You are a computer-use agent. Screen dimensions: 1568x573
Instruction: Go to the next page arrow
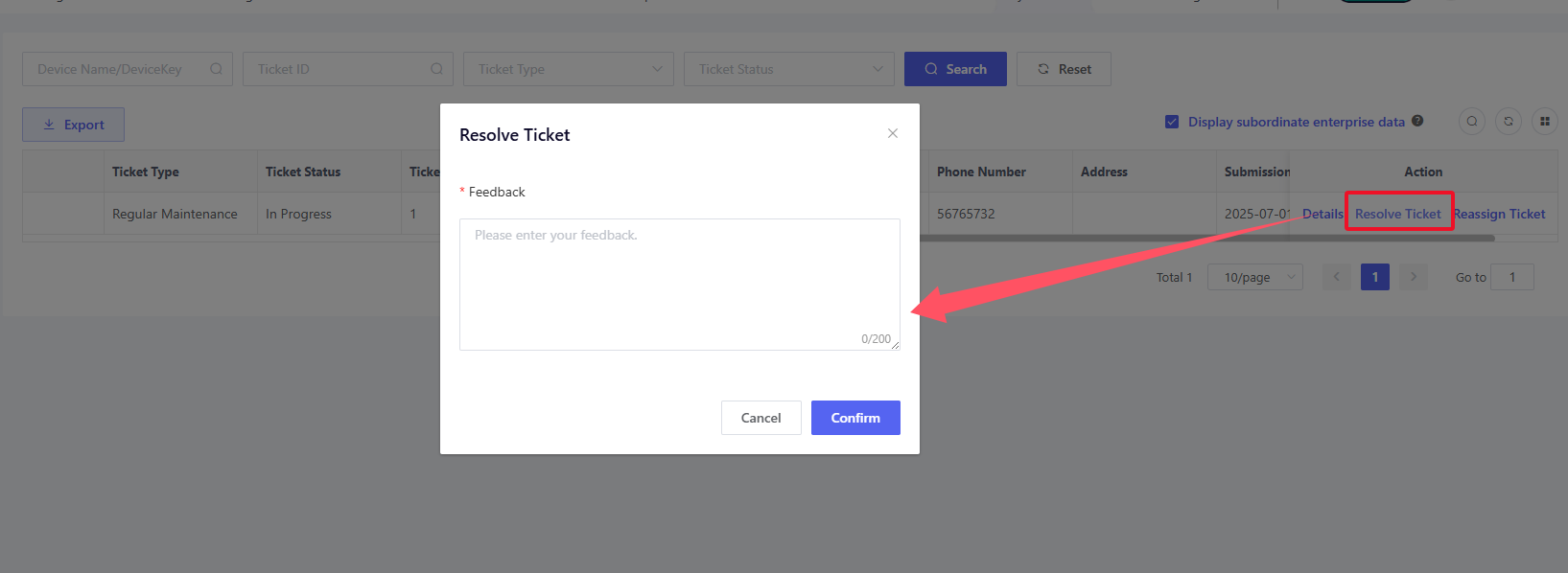tap(1414, 277)
